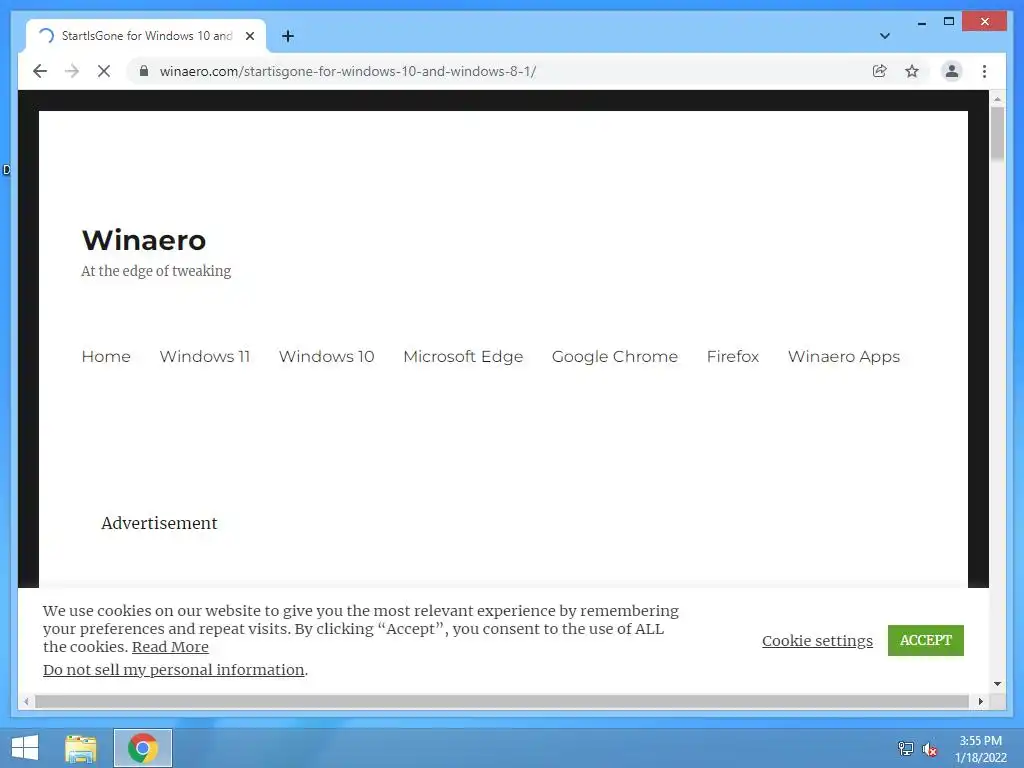Go back using the browser back arrow
This screenshot has height=768, width=1024.
40,71
